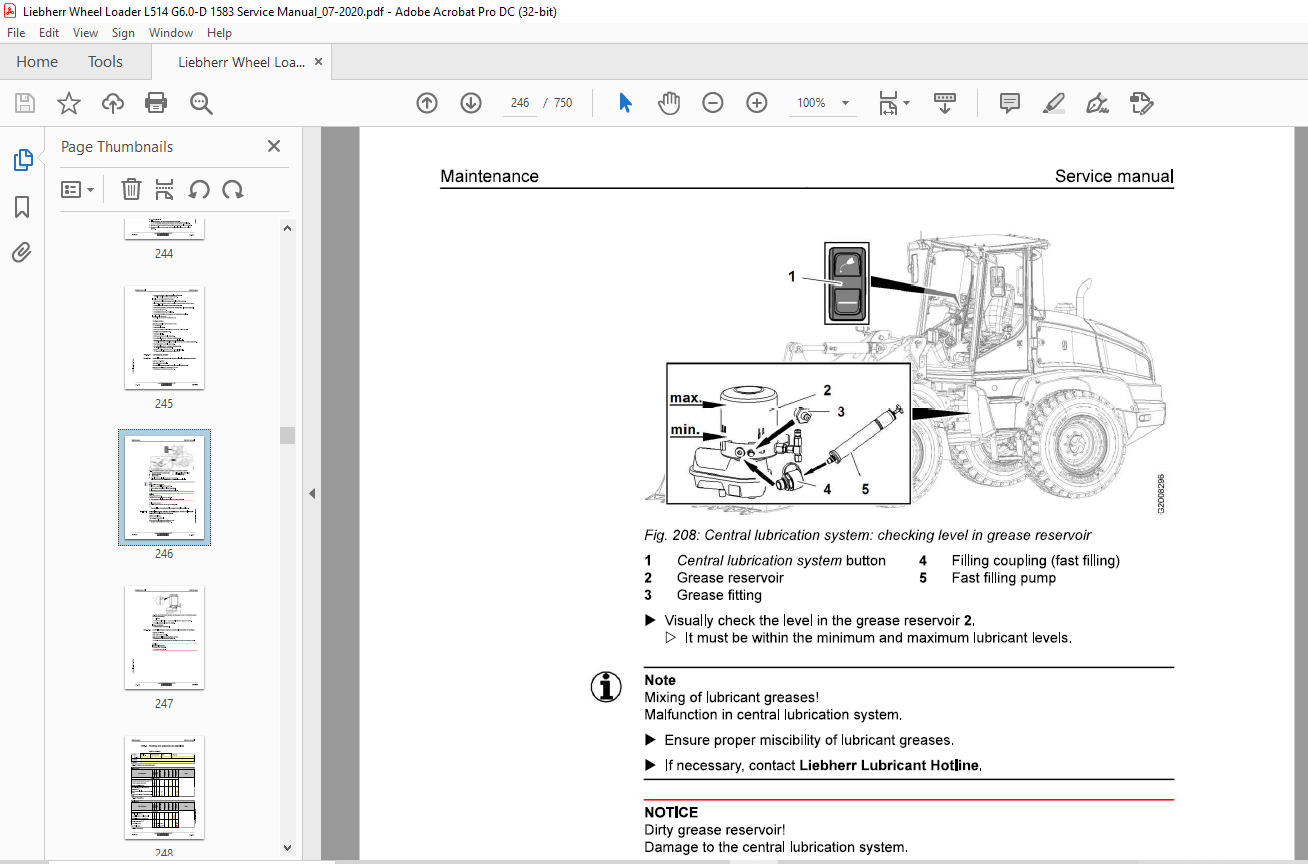Viewport: 1308px width, 864px height.
Task: Select page 246 thumbnail
Action: tap(164, 488)
